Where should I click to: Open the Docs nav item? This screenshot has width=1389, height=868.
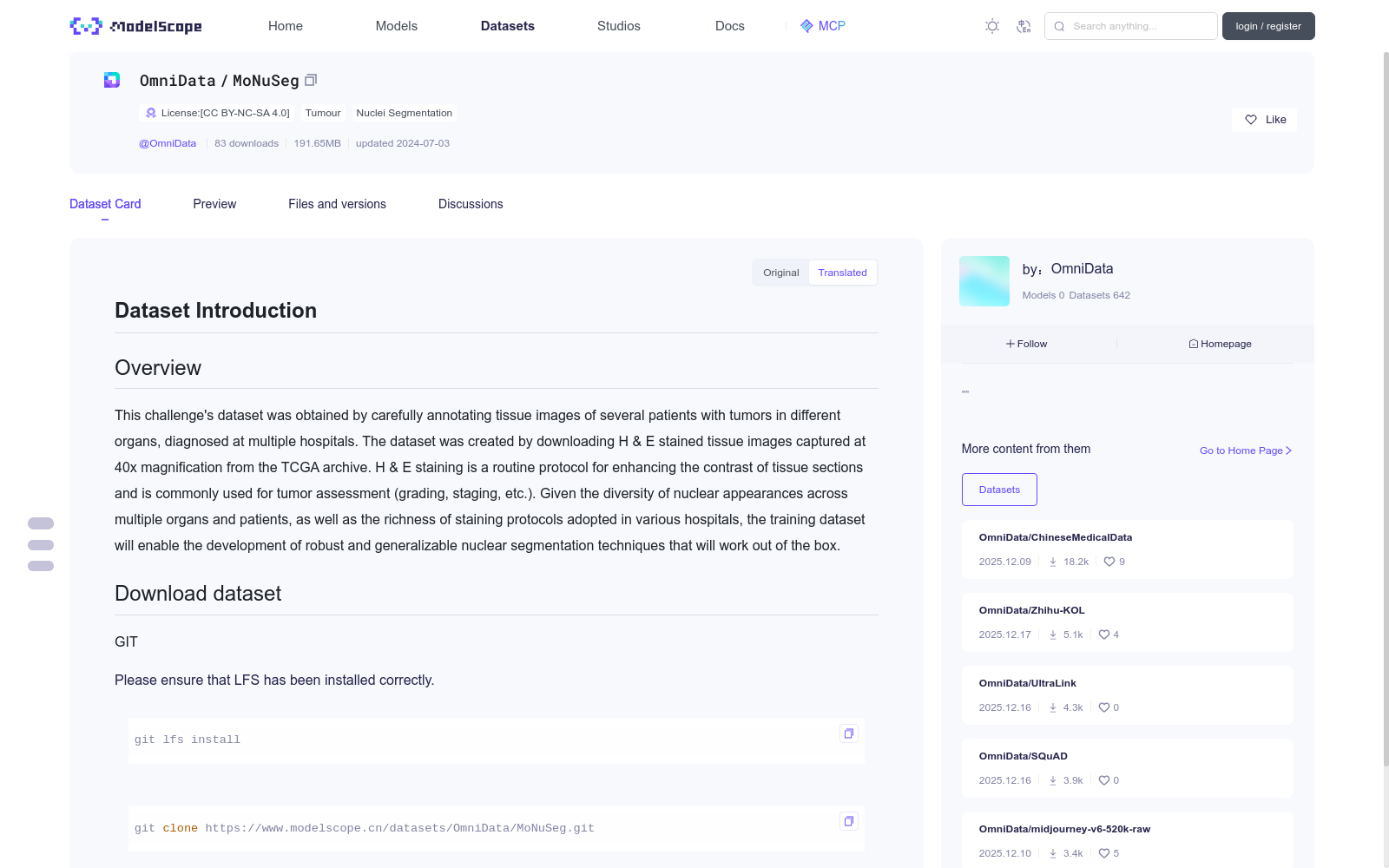[x=730, y=26]
